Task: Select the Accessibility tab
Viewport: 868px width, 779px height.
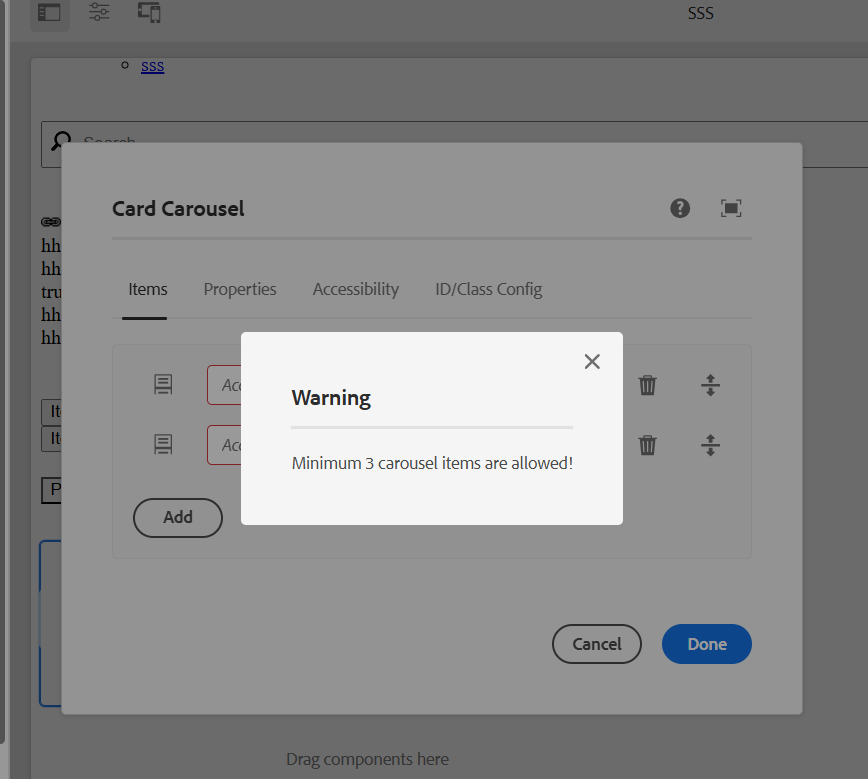Action: click(356, 289)
